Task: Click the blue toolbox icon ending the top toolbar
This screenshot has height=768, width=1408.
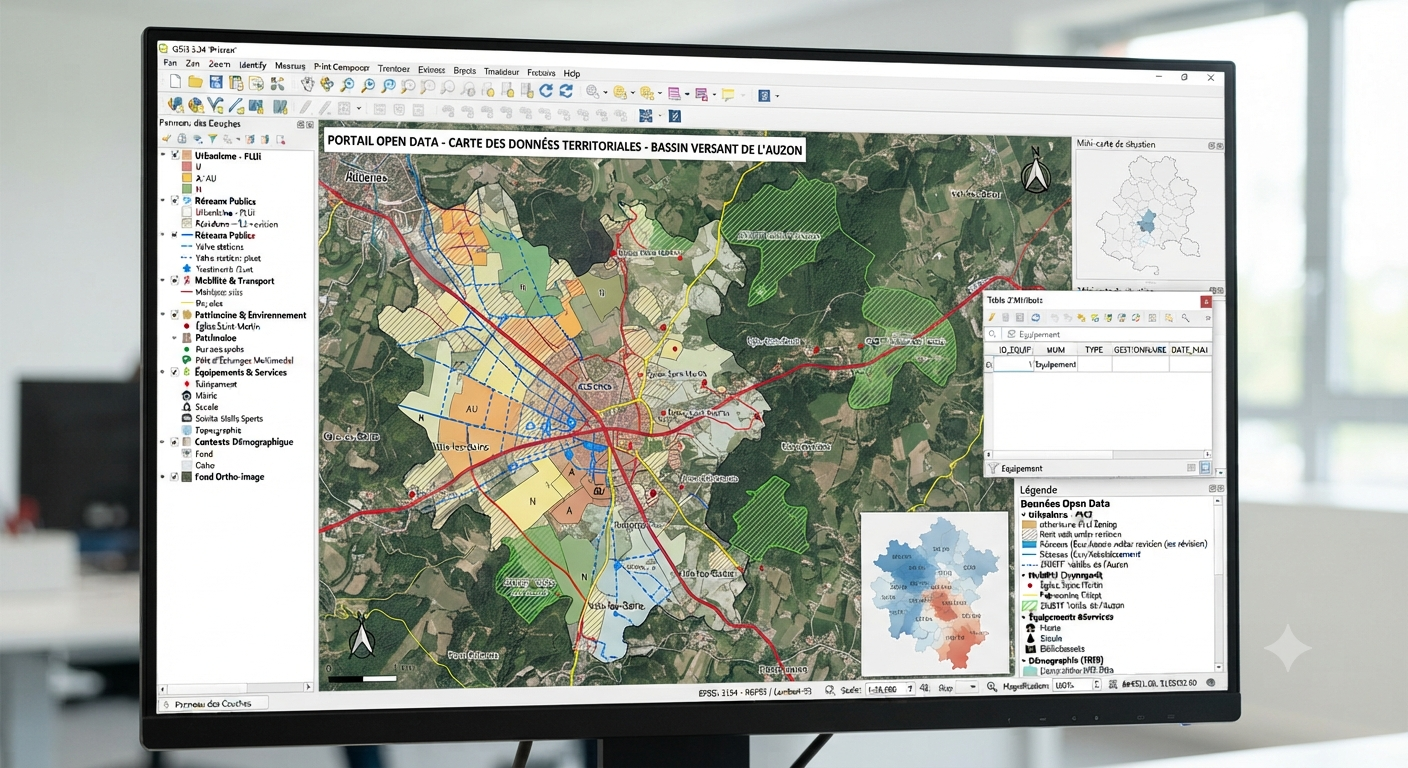Action: coord(764,95)
